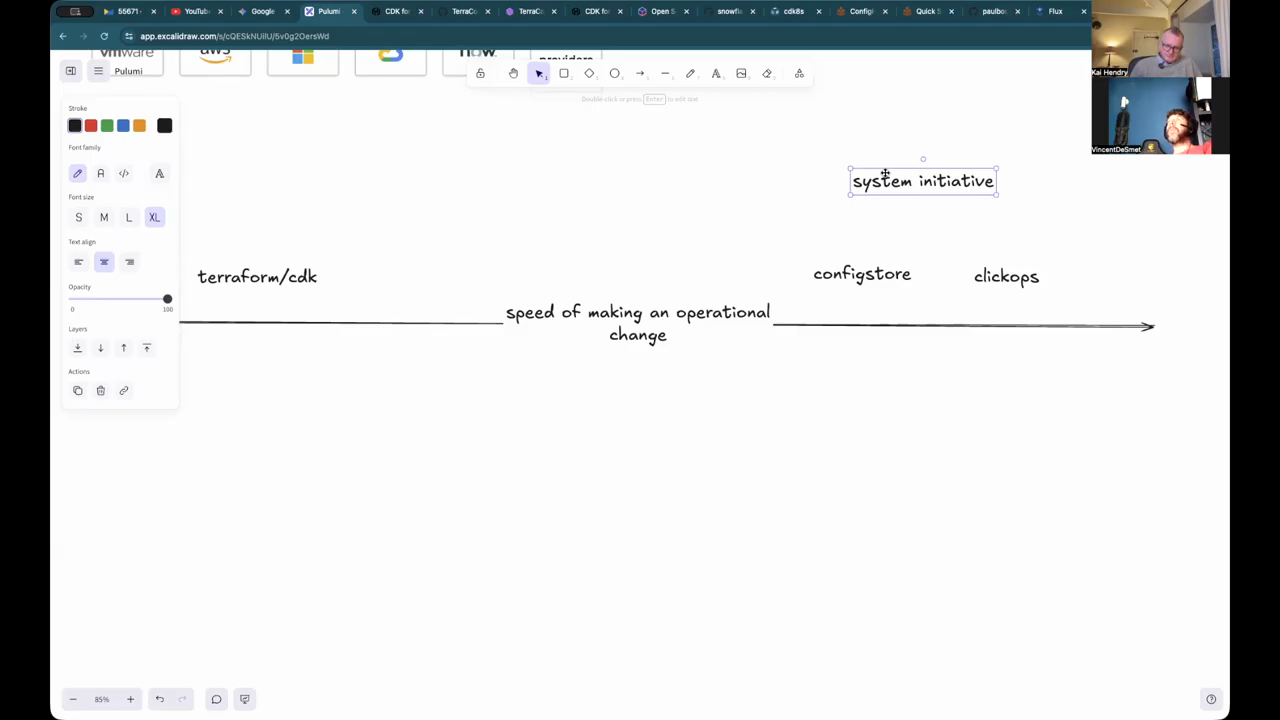Toggle the keep-tool-active lock
Viewport: 1280px width, 720px height.
click(480, 73)
